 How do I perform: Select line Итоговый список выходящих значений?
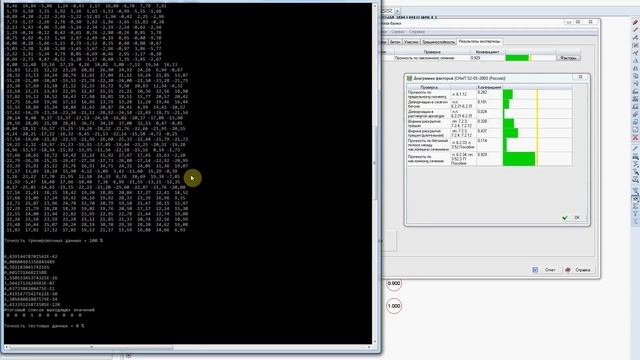(49, 310)
